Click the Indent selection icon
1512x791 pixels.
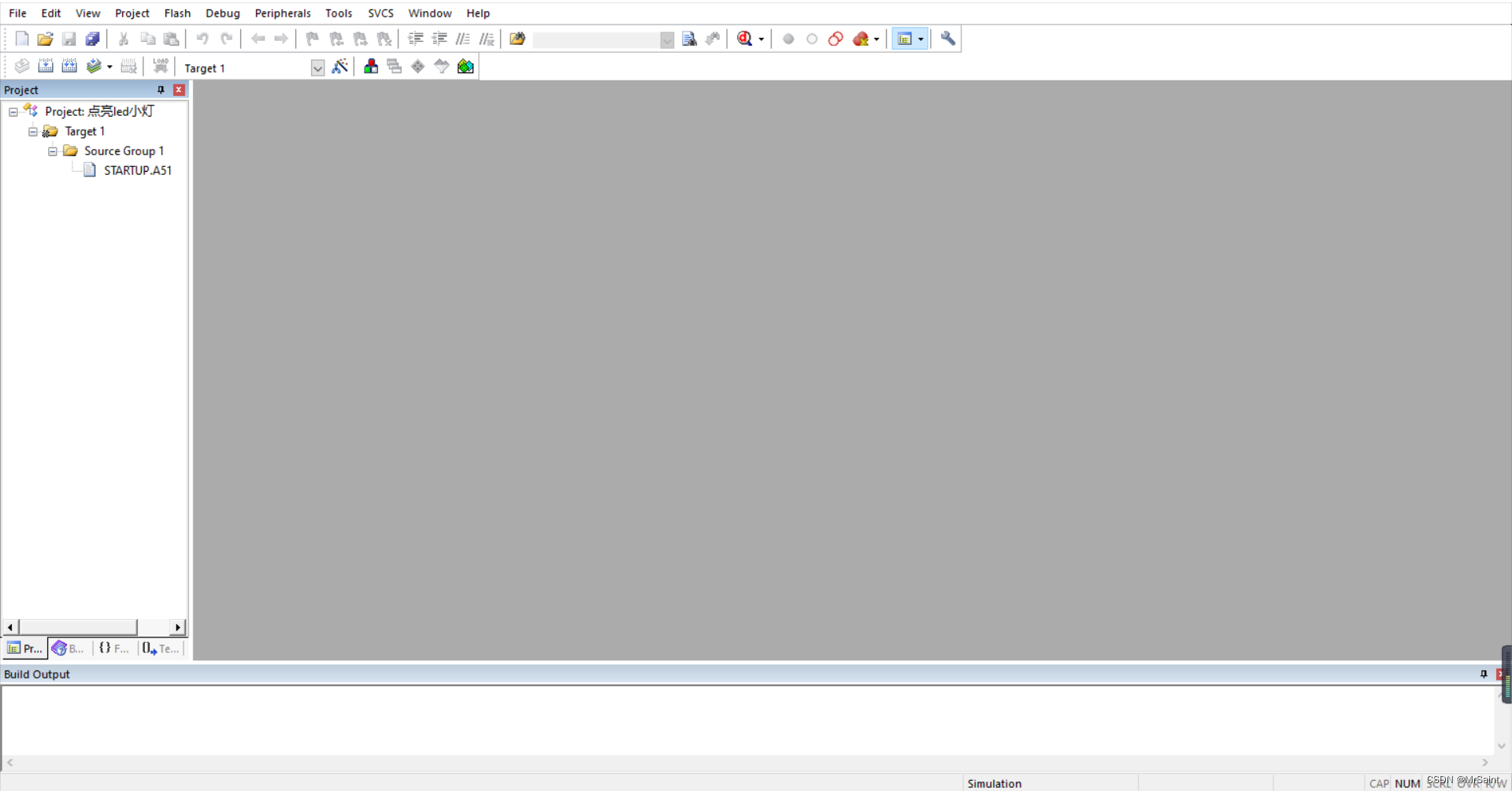tap(416, 39)
